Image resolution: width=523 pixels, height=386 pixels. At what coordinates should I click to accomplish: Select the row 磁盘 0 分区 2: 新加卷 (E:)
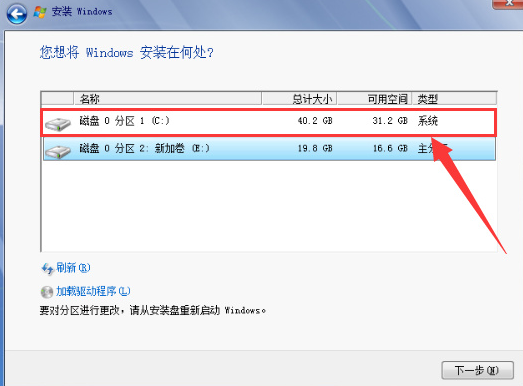pos(270,149)
